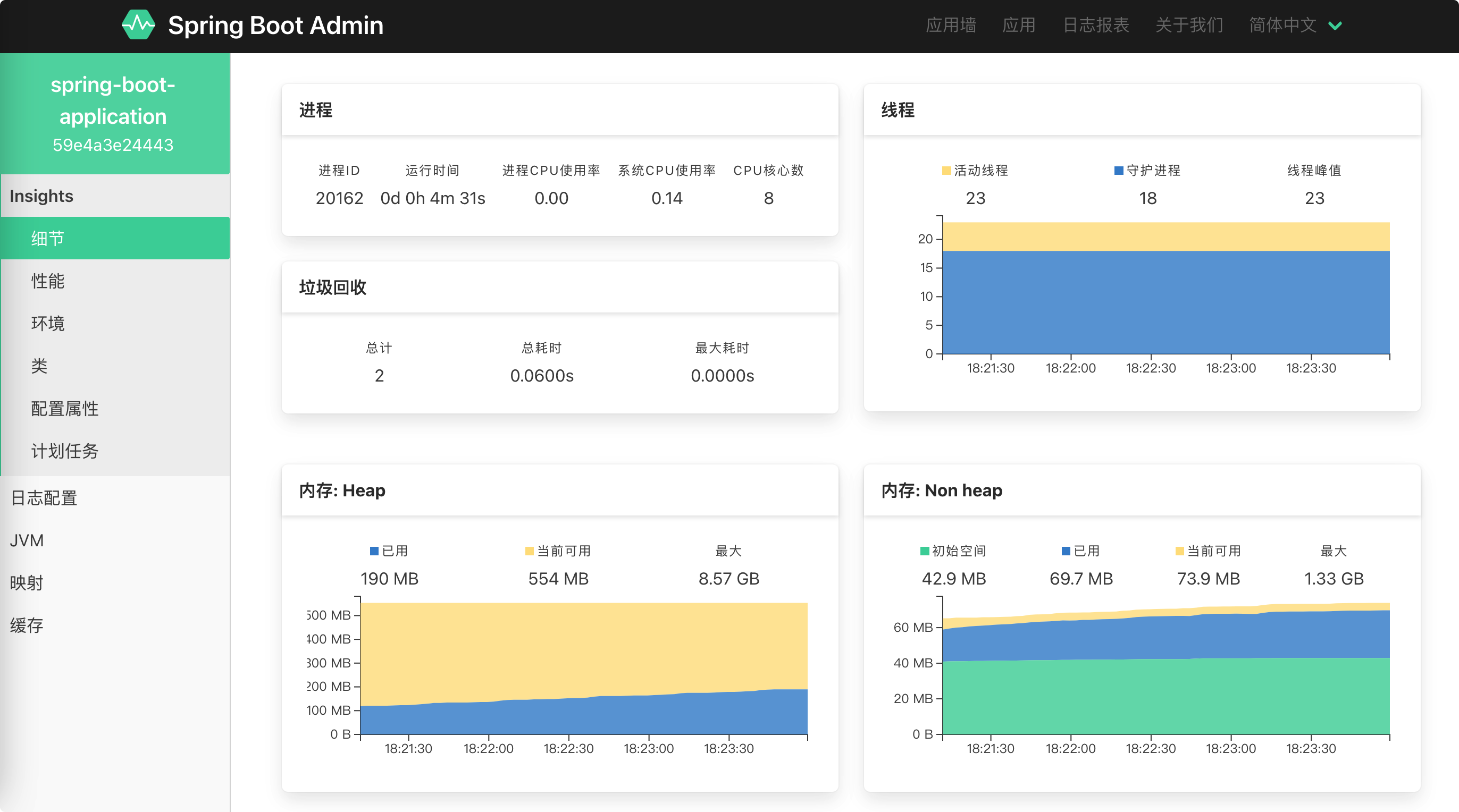This screenshot has height=812, width=1459.
Task: Collapse the Insights sidebar section
Action: click(115, 196)
